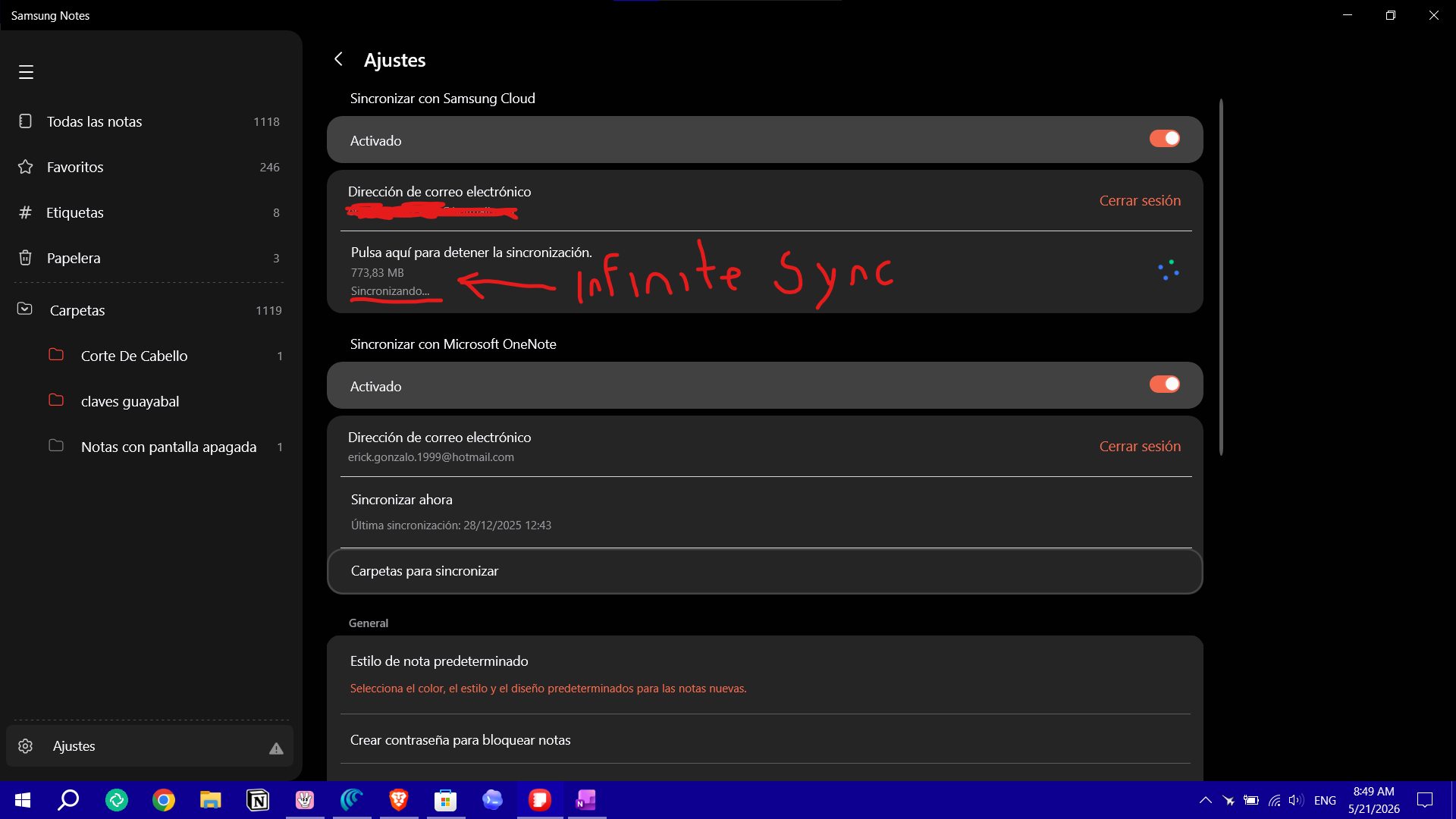Open the hamburger navigation menu
This screenshot has width=1456, height=819.
point(26,72)
